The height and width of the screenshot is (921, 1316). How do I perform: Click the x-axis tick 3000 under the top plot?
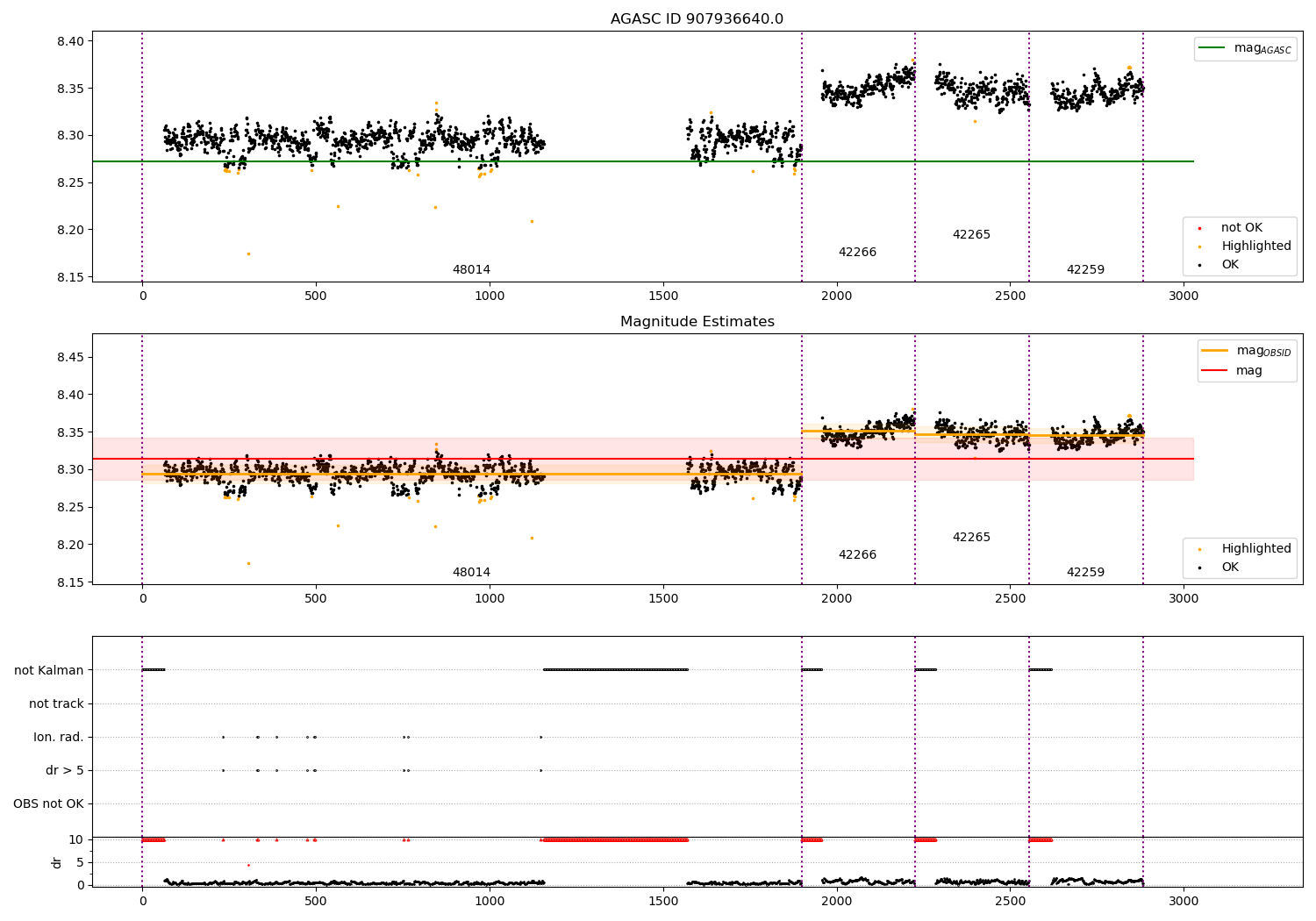point(1184,296)
